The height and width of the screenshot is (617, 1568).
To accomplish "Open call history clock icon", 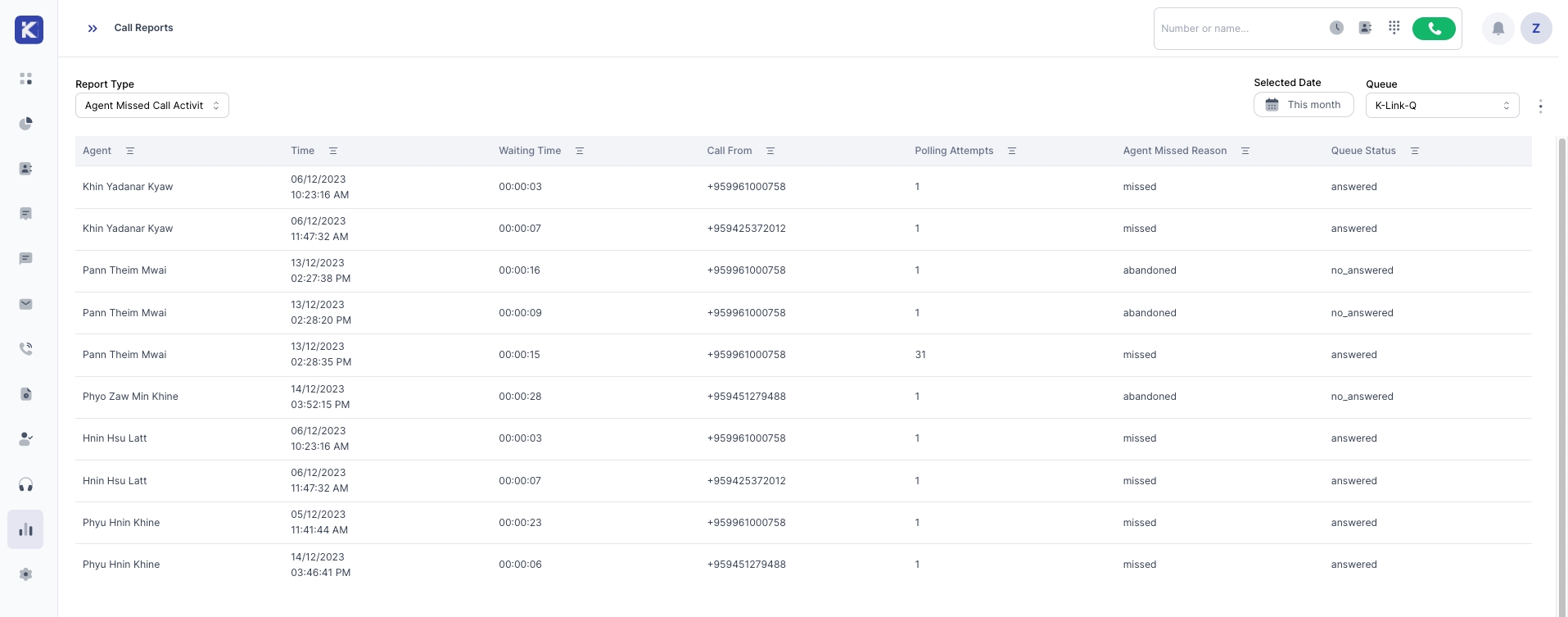I will click(1336, 28).
